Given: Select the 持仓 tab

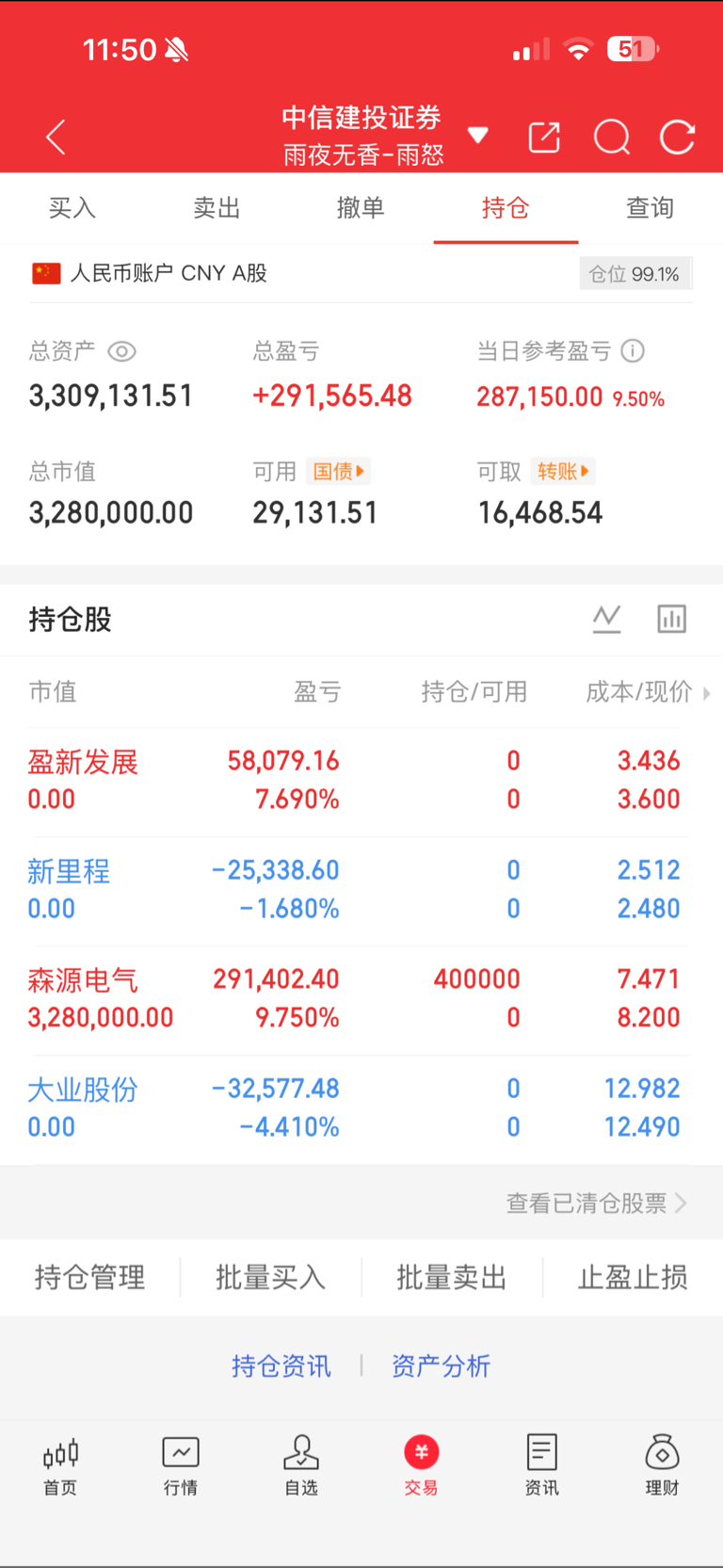Looking at the screenshot, I should click(506, 208).
